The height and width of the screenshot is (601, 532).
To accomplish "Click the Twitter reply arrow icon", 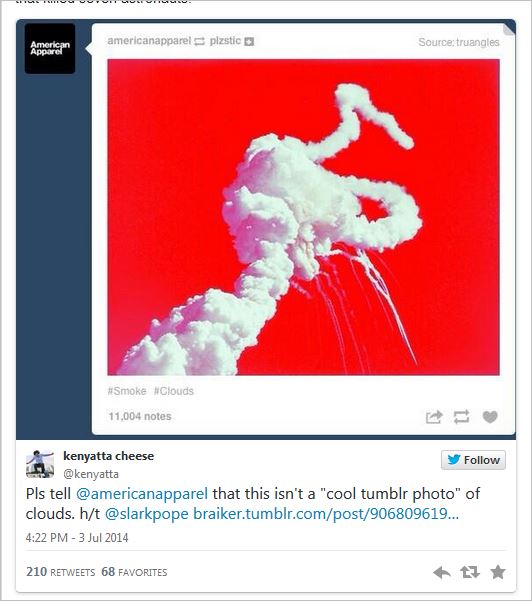I will (x=442, y=573).
